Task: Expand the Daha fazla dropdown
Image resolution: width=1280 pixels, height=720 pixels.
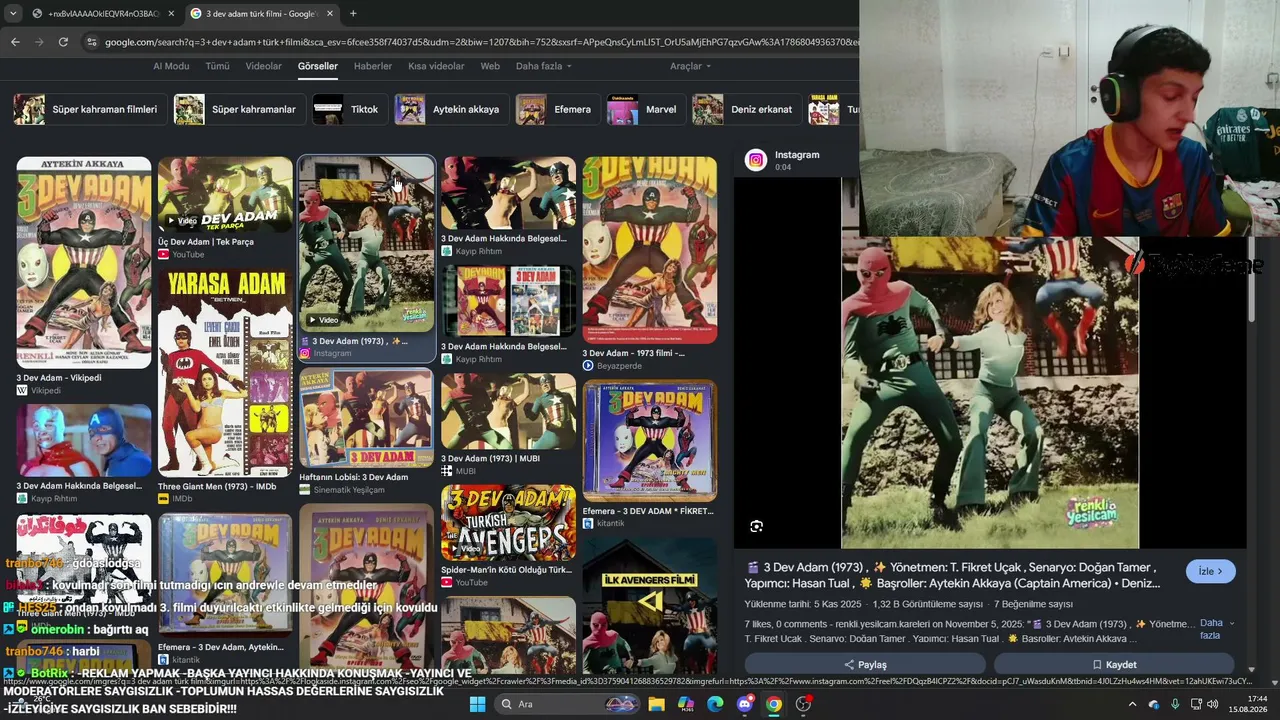Action: pyautogui.click(x=543, y=66)
